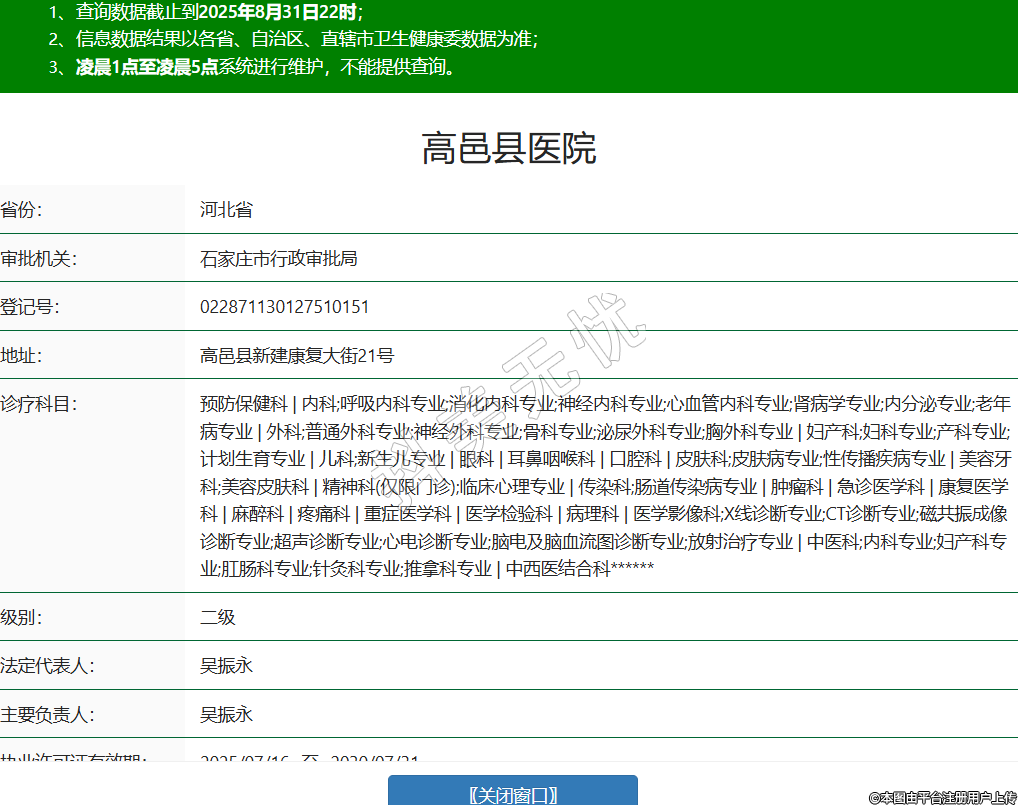
Task: Click the 法定代表人 field label
Action: point(47,666)
